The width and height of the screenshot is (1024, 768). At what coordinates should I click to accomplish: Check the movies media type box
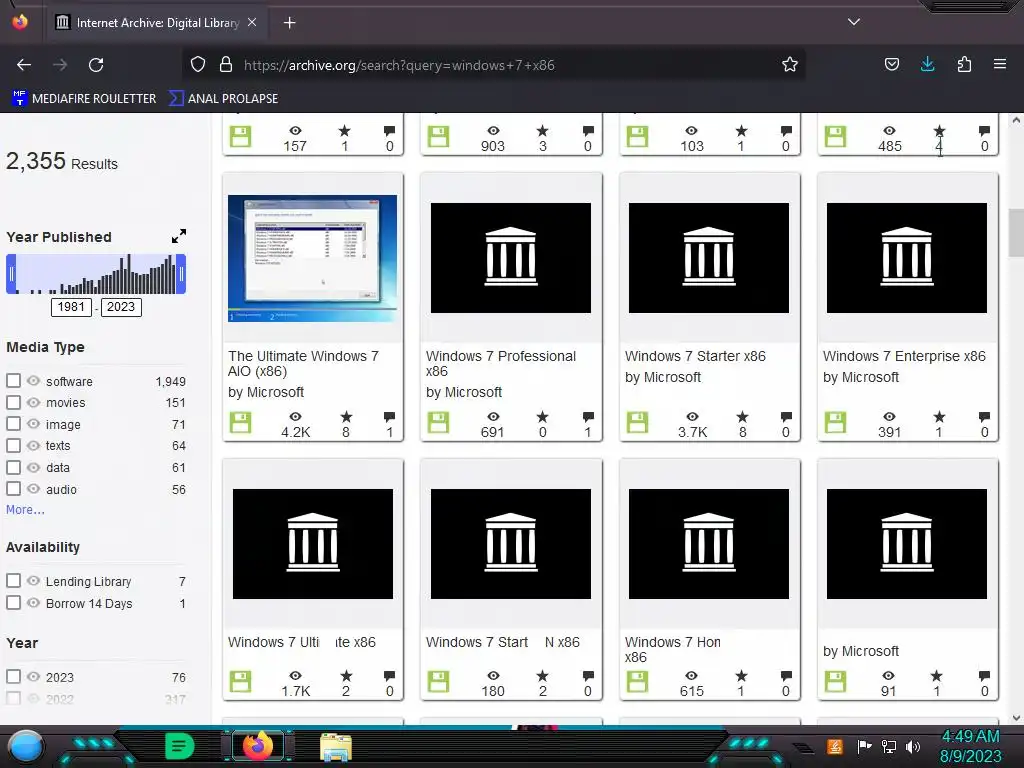click(13, 402)
